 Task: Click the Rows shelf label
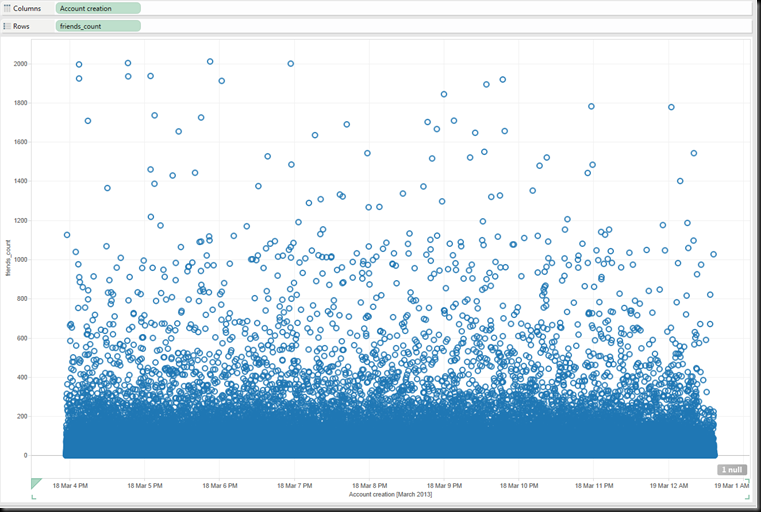(x=21, y=26)
